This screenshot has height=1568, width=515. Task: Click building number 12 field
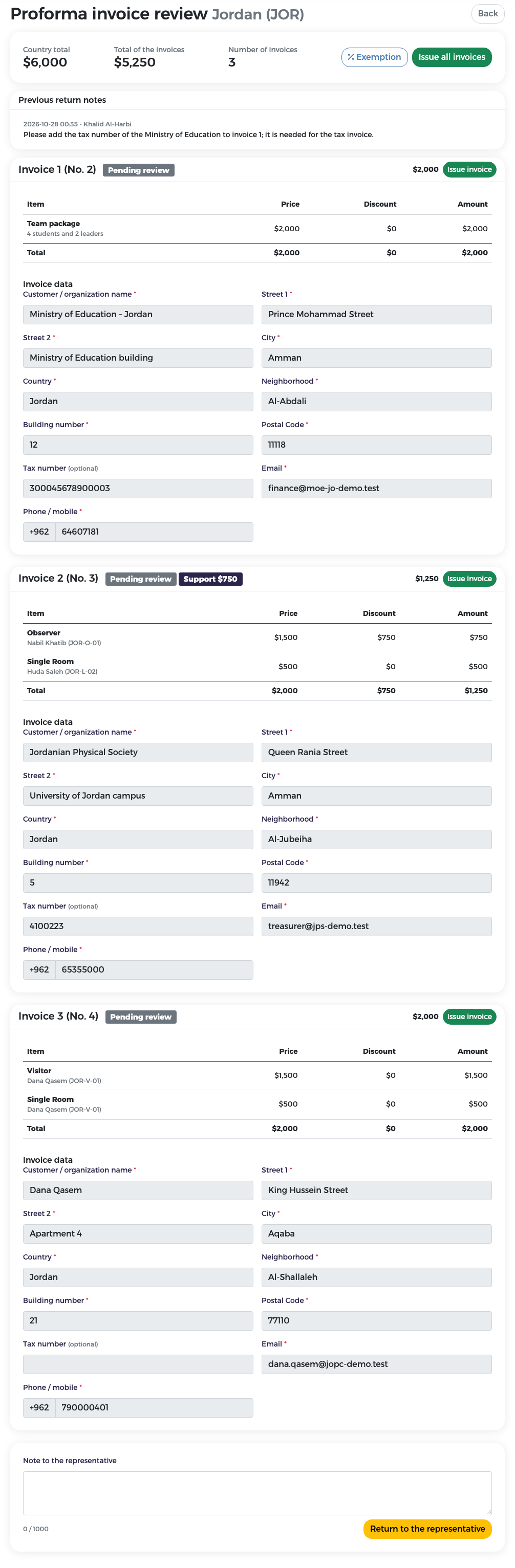(x=138, y=445)
